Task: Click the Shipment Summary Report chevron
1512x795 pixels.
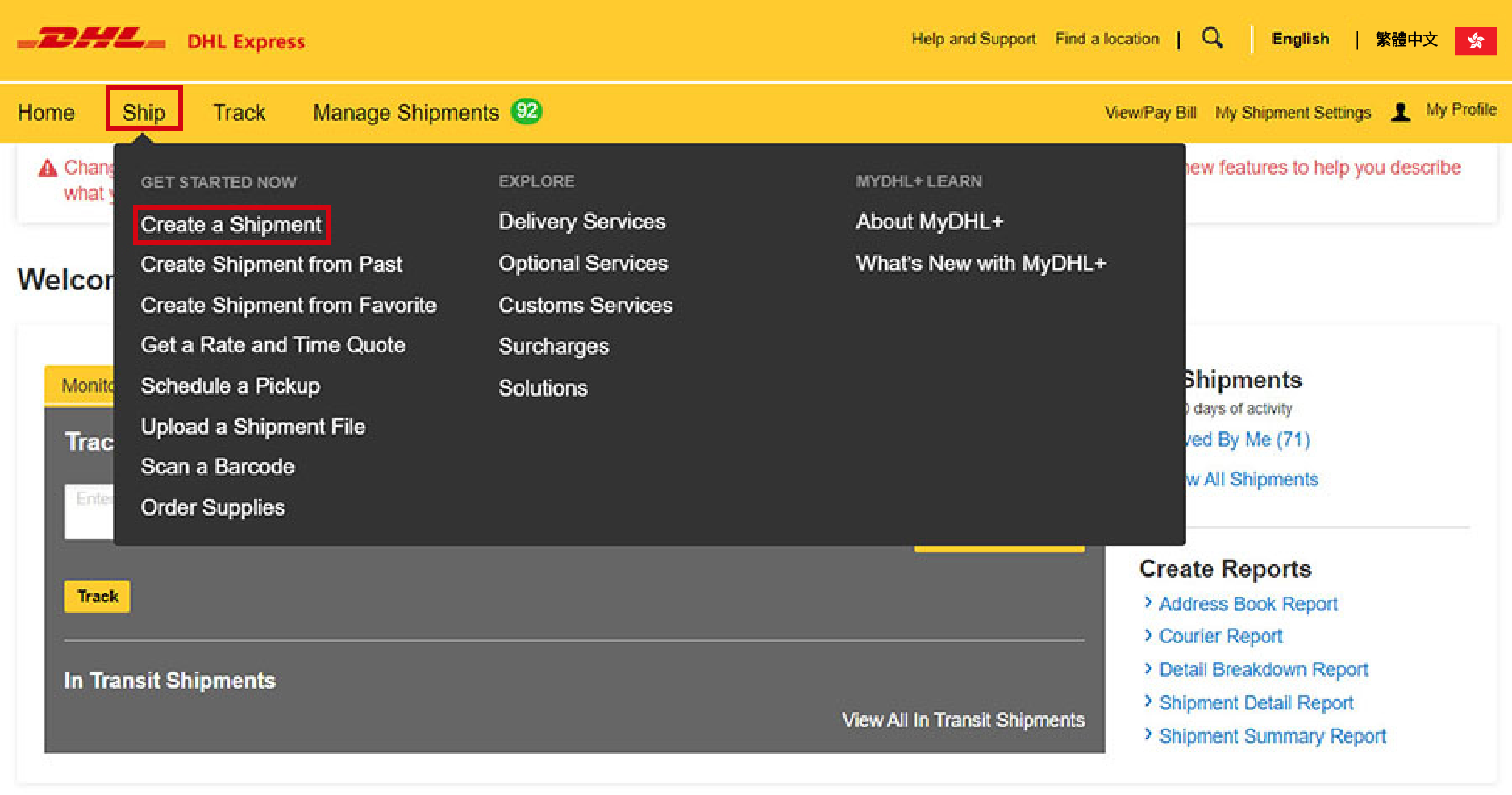Action: point(1148,734)
